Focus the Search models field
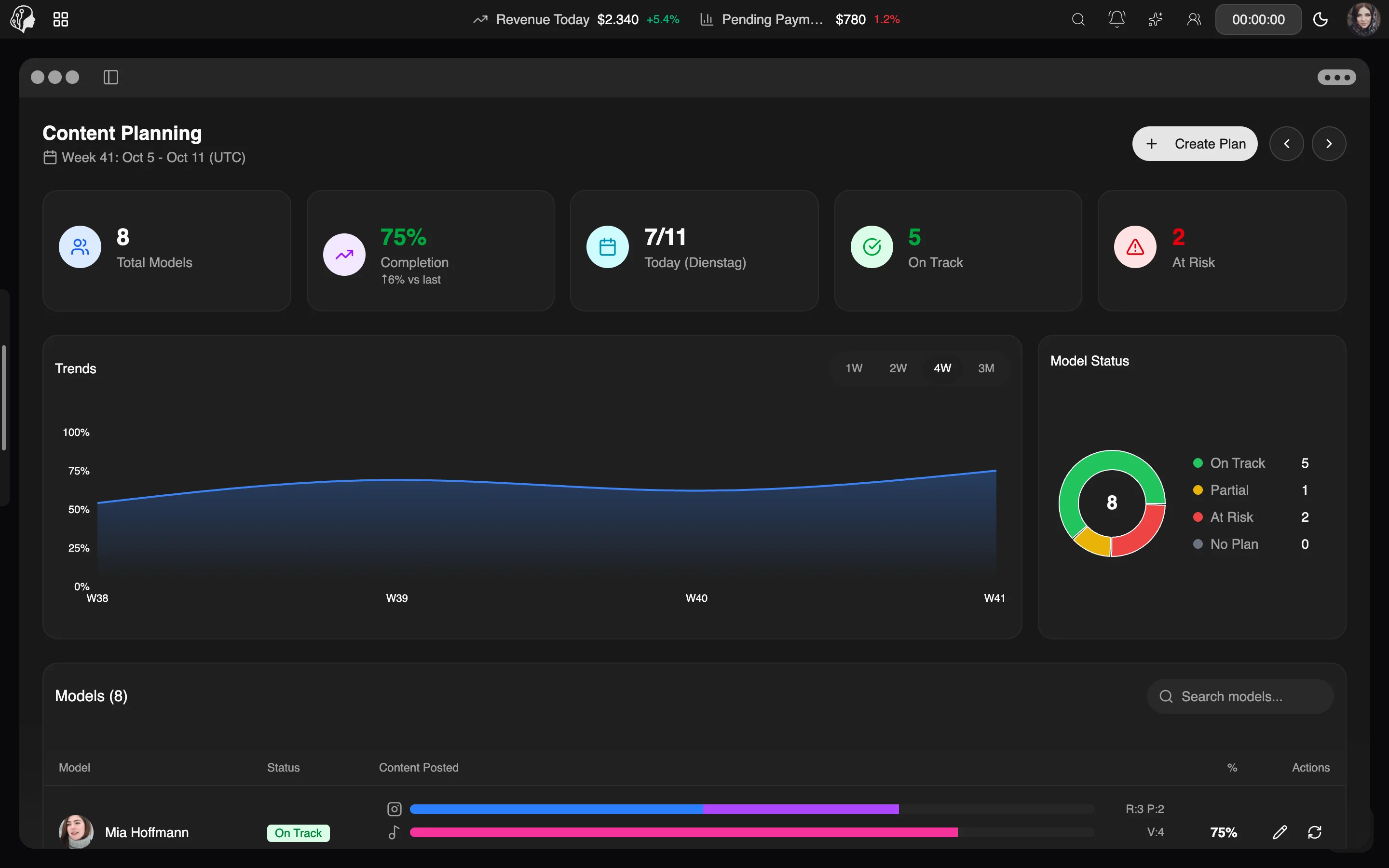The height and width of the screenshot is (868, 1389). (1240, 696)
